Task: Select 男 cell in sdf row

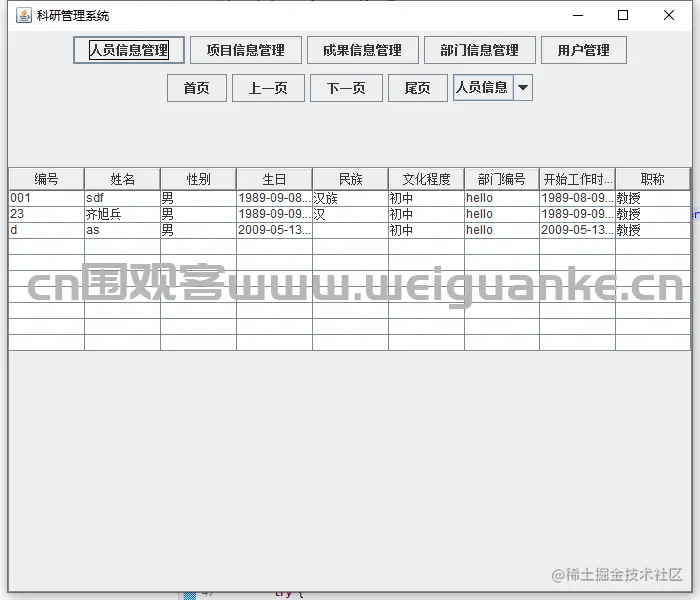Action: [198, 198]
